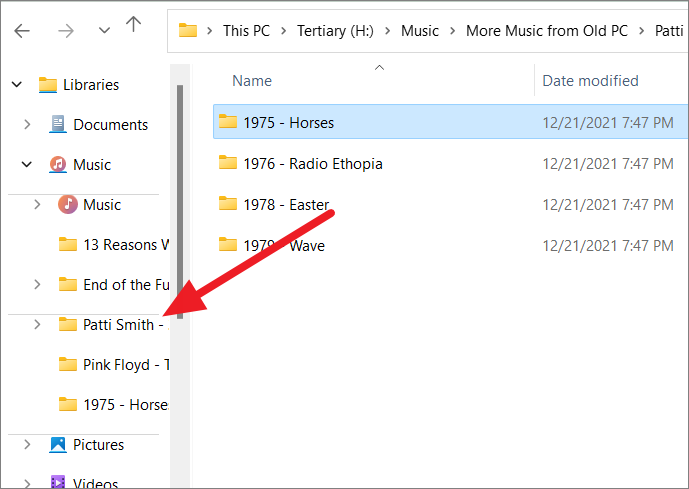
Task: Open chevron after More Music from Old PC
Action: coord(642,31)
